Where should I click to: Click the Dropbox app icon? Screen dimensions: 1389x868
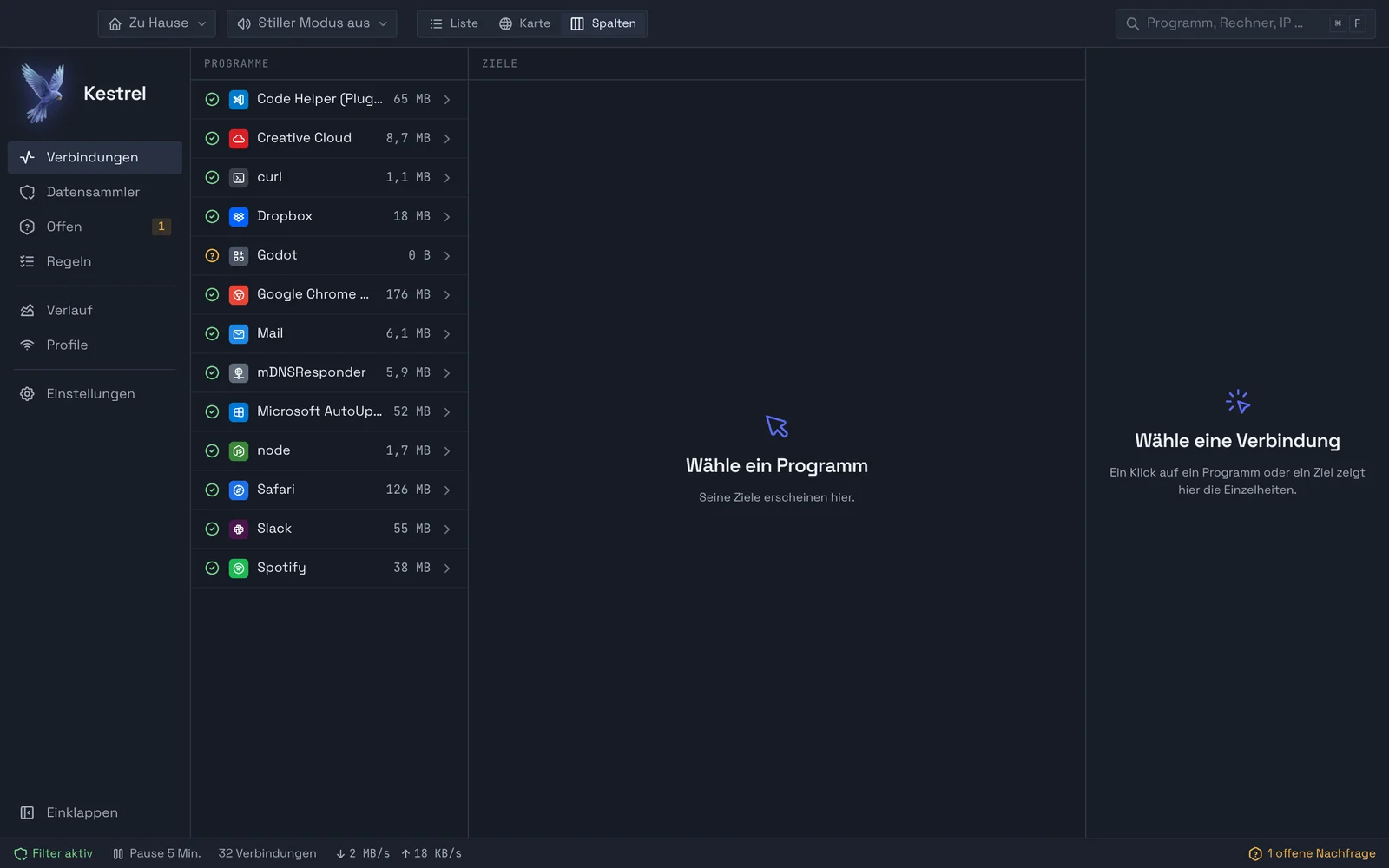coord(239,216)
